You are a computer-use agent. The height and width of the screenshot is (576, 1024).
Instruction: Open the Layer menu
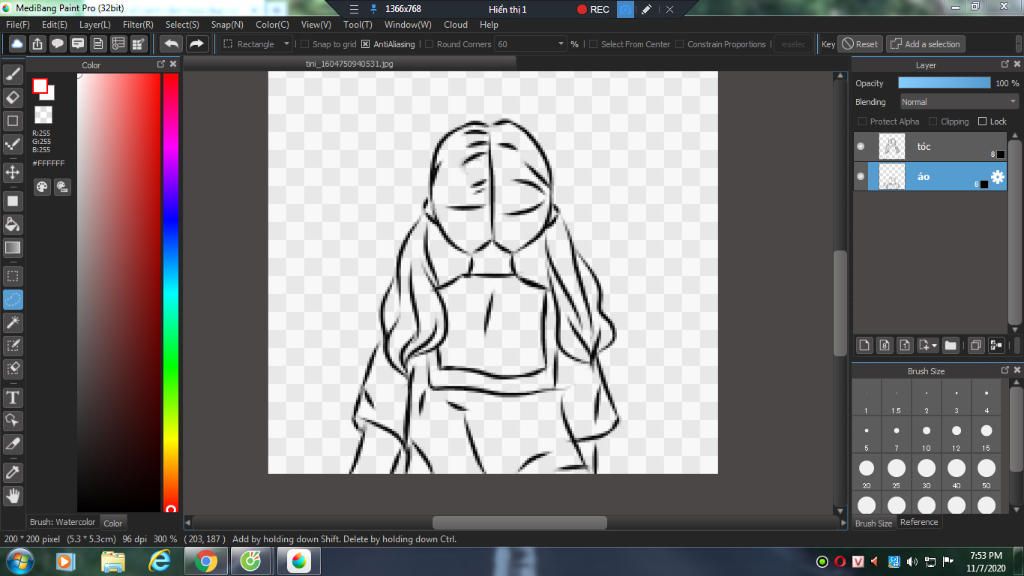coord(95,25)
